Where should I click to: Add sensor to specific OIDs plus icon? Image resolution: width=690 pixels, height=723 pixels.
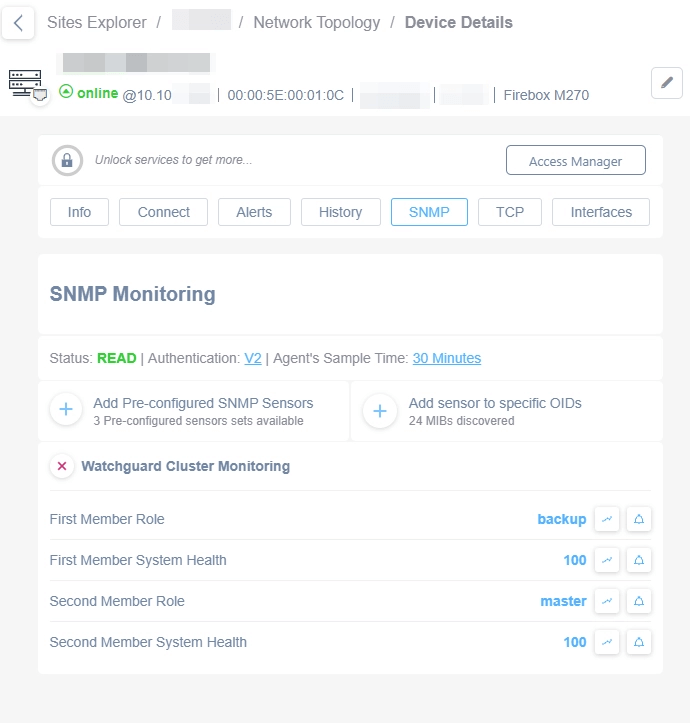(x=380, y=411)
